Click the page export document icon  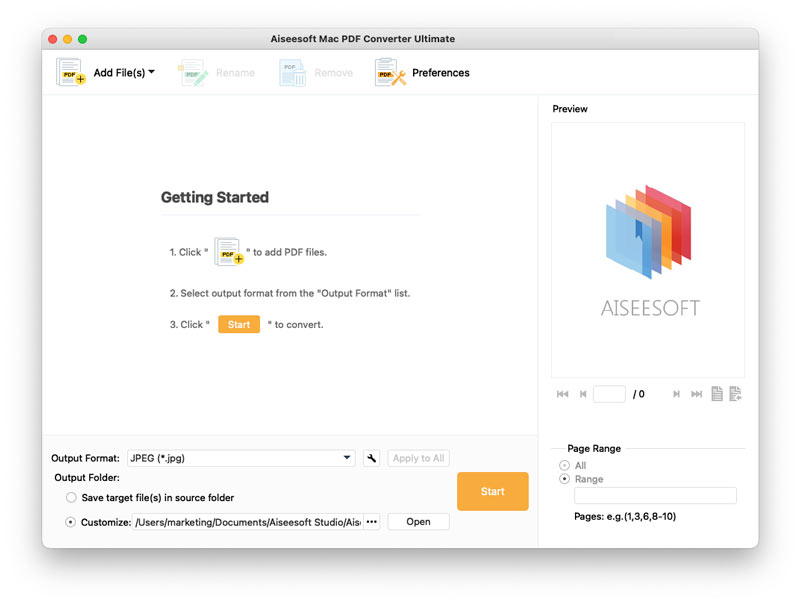point(735,393)
